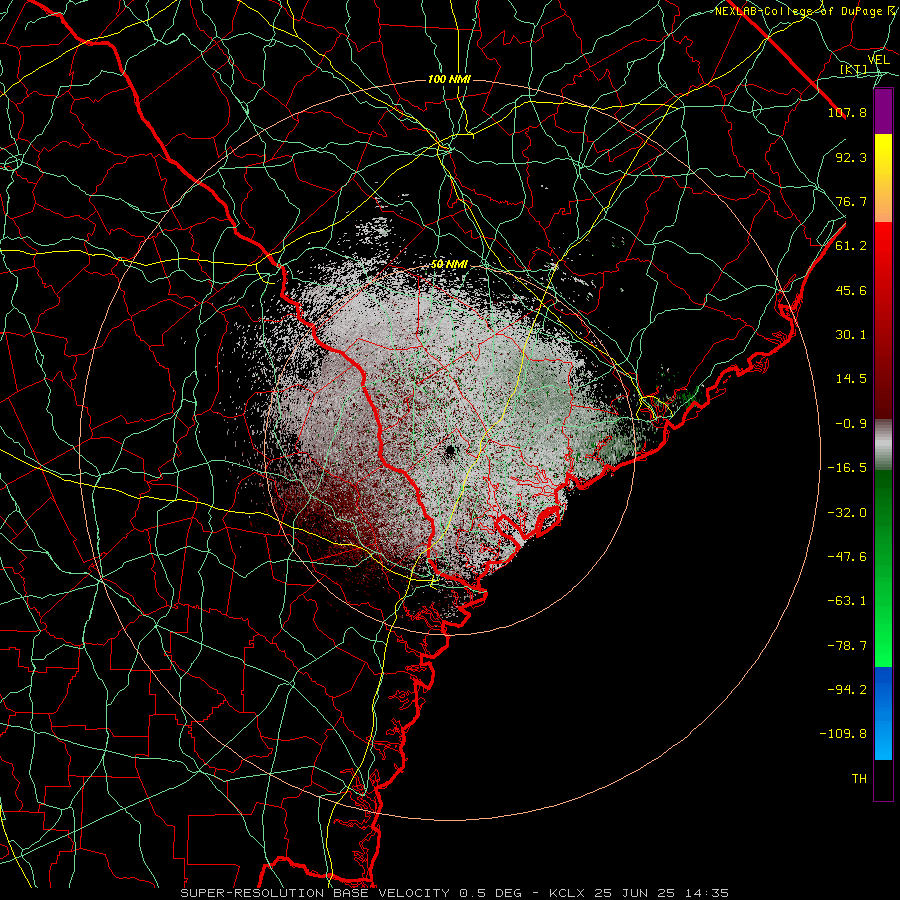The height and width of the screenshot is (900, 900).
Task: Click the -16.5 legend value
Action: pos(847,468)
